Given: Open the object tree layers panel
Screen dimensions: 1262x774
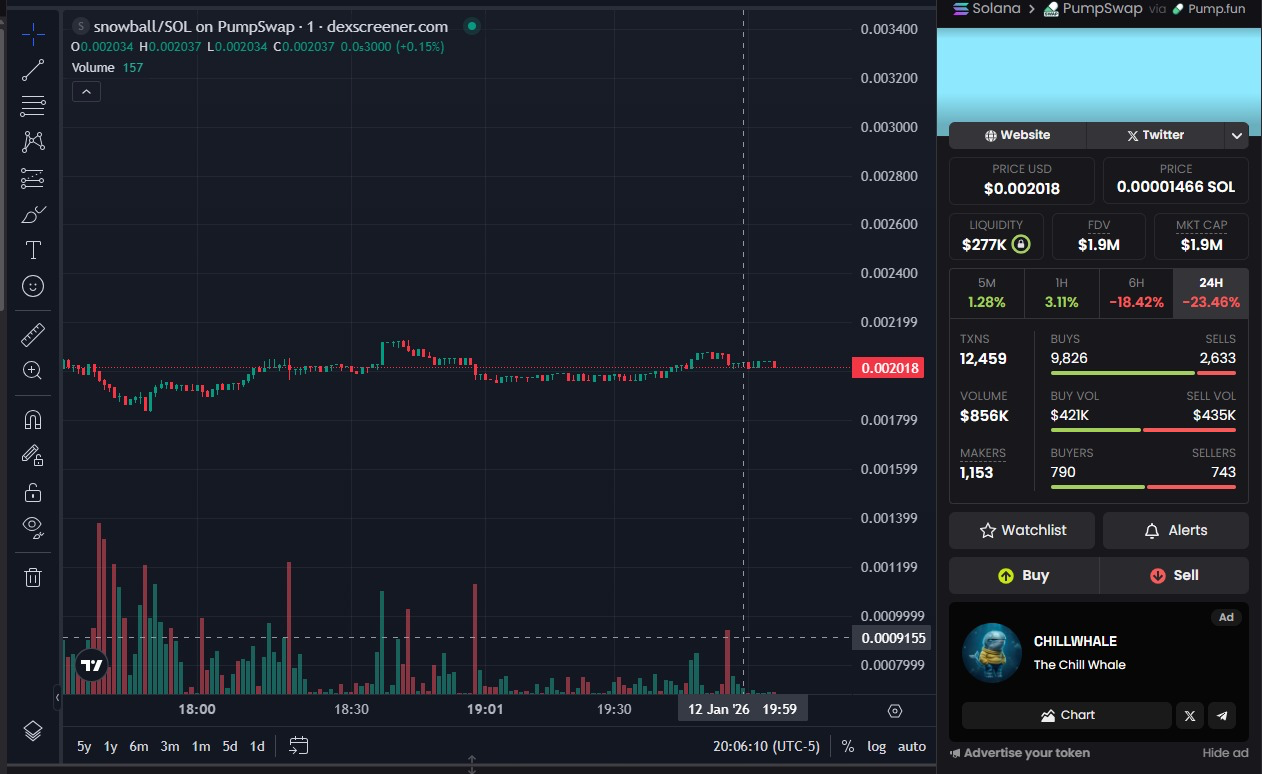Looking at the screenshot, I should 33,731.
